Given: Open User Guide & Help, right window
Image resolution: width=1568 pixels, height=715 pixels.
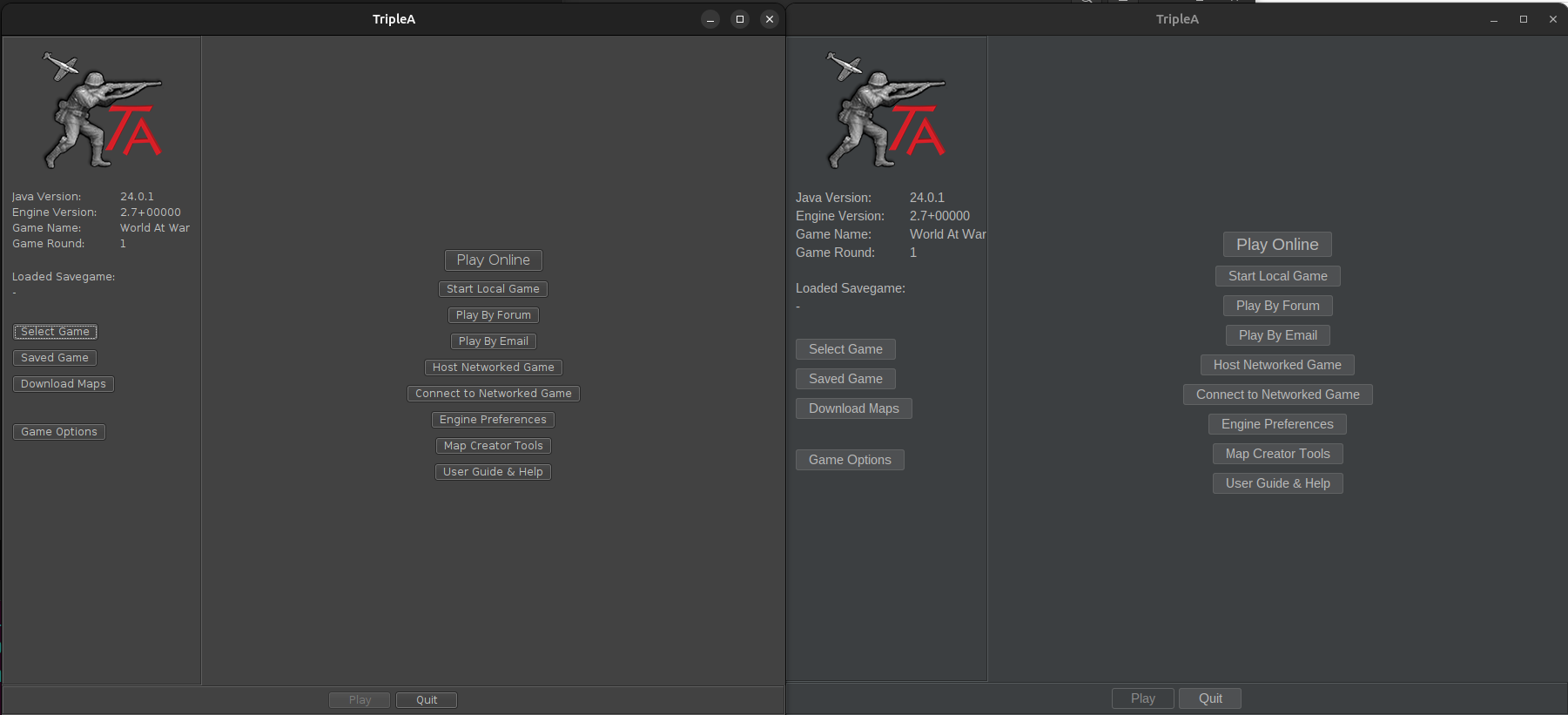Looking at the screenshot, I should [x=1277, y=483].
